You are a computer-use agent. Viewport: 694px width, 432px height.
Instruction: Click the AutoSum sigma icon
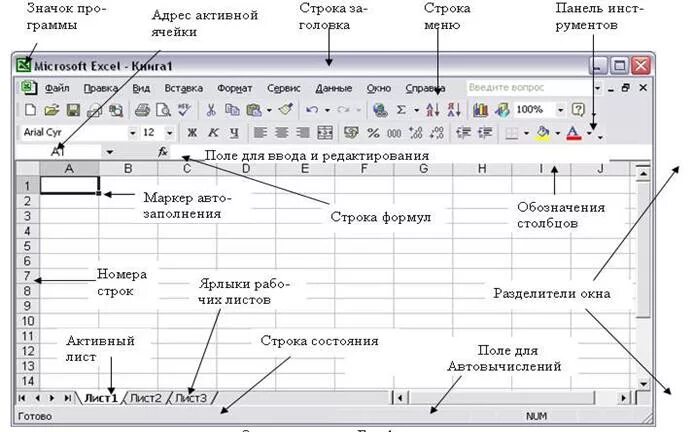point(401,109)
